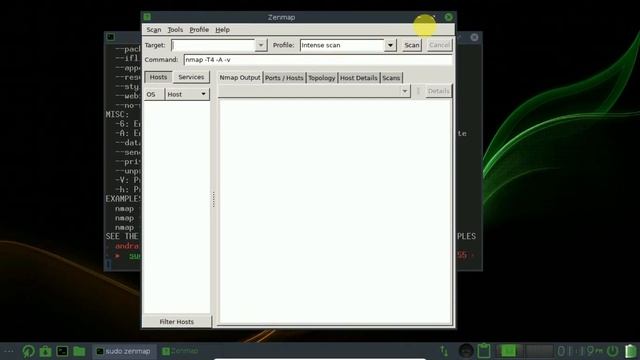Switch to sudo zenmap taskbar entry
640x360 pixels.
point(123,351)
